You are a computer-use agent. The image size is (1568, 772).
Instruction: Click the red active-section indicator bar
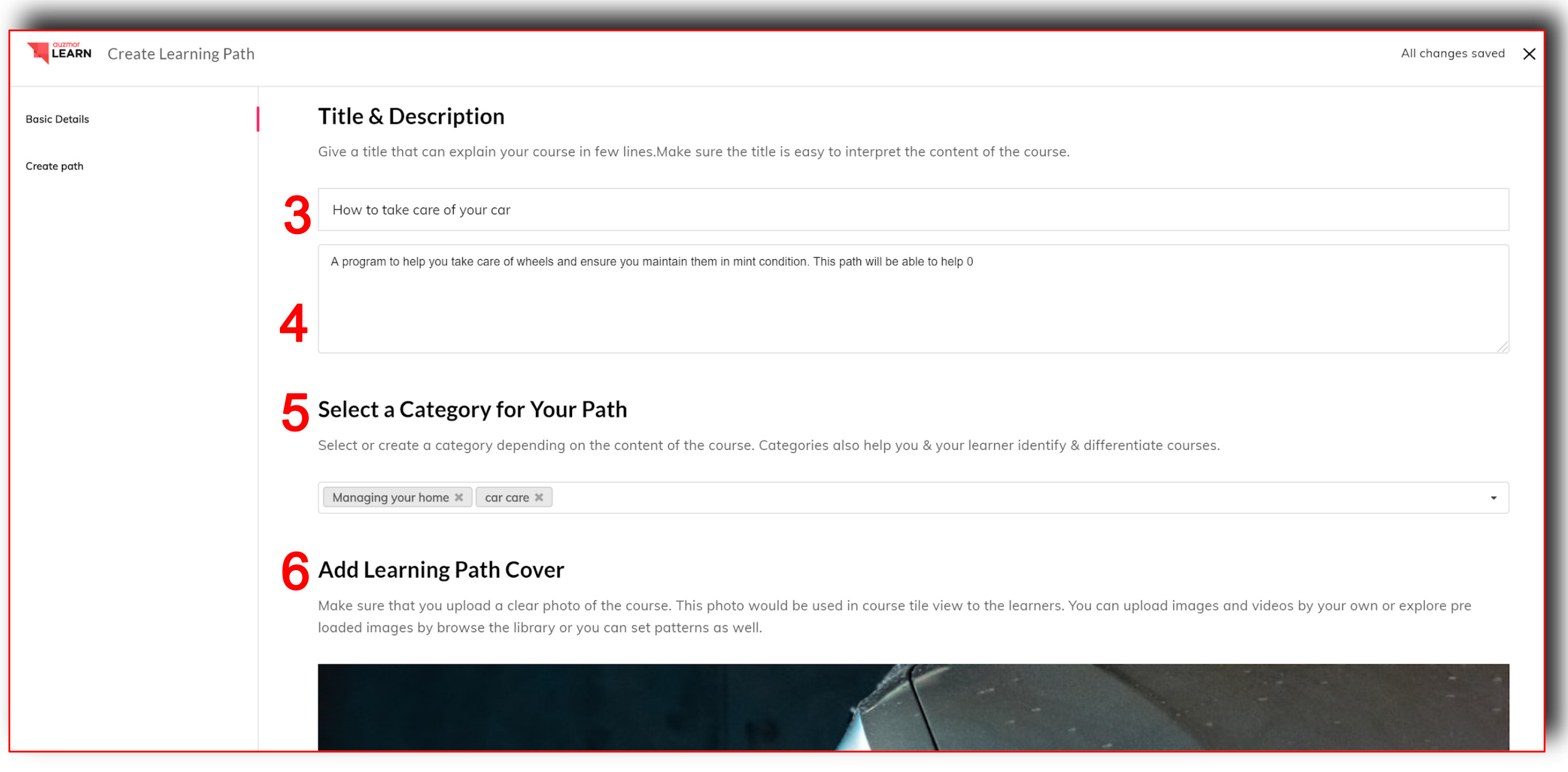[x=258, y=120]
